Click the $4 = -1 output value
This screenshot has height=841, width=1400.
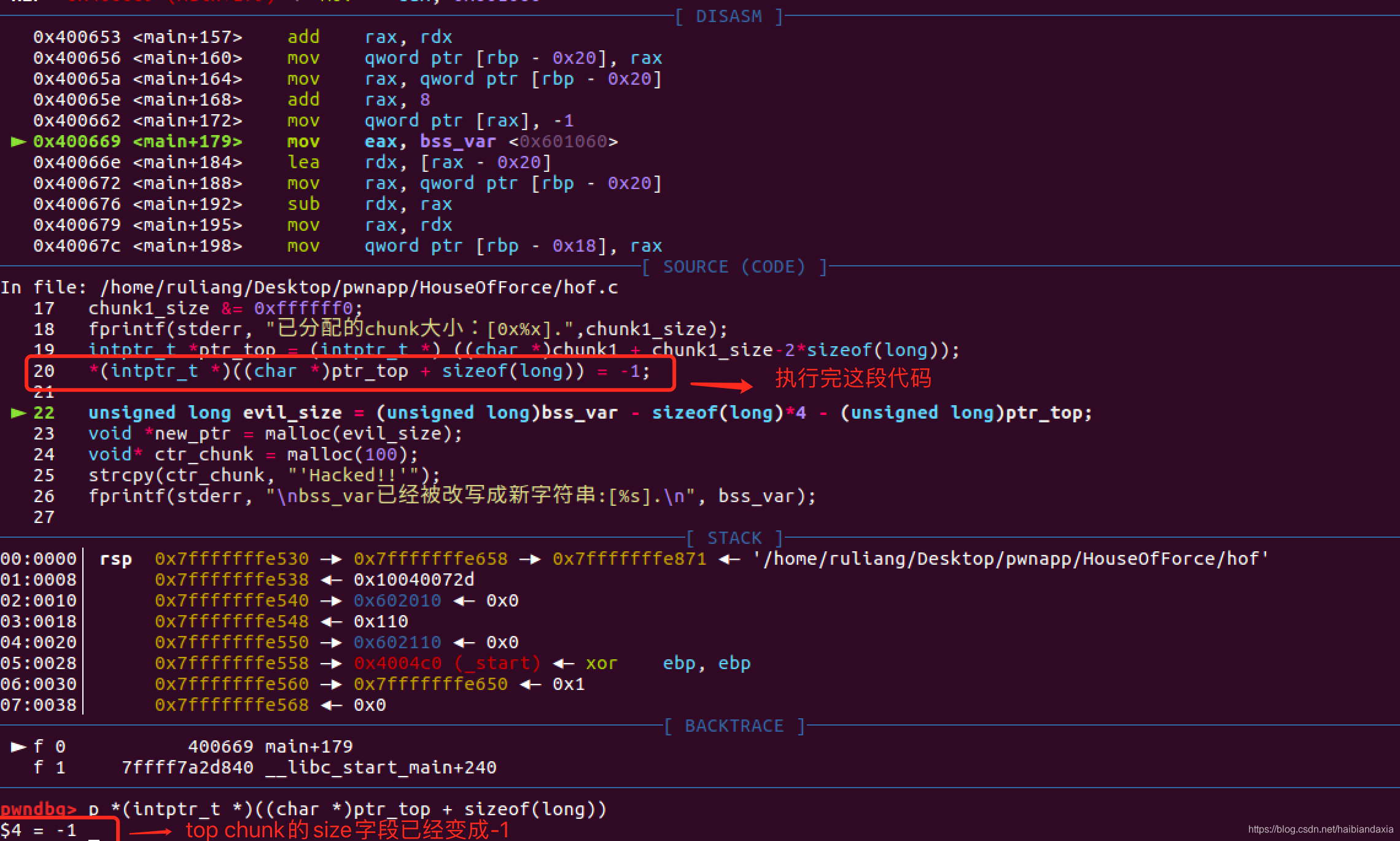(38, 831)
